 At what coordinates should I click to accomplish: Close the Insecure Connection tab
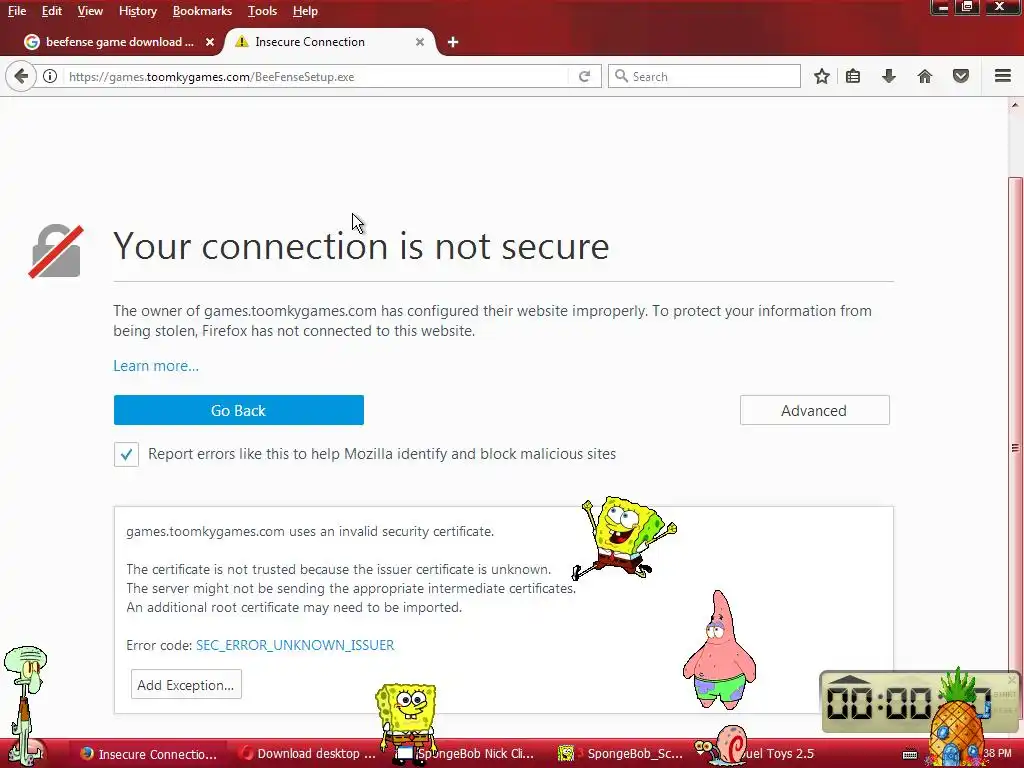420,42
